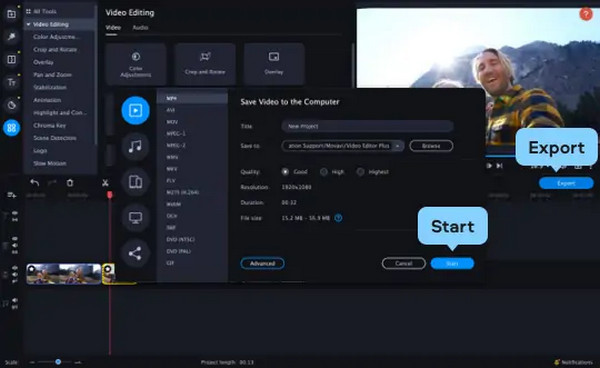Click the zoom out minus beside Scale slider
Screen dimensions: 600x368
[33, 362]
